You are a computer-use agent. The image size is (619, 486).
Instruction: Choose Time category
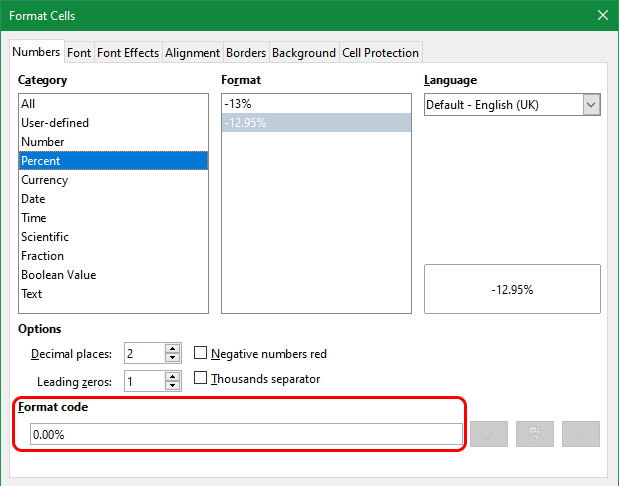point(113,218)
